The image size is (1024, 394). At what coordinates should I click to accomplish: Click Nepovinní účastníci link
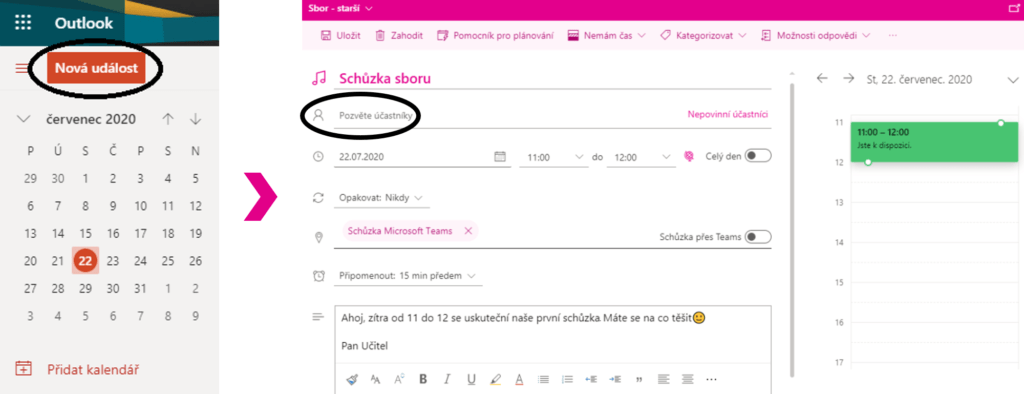click(x=728, y=114)
